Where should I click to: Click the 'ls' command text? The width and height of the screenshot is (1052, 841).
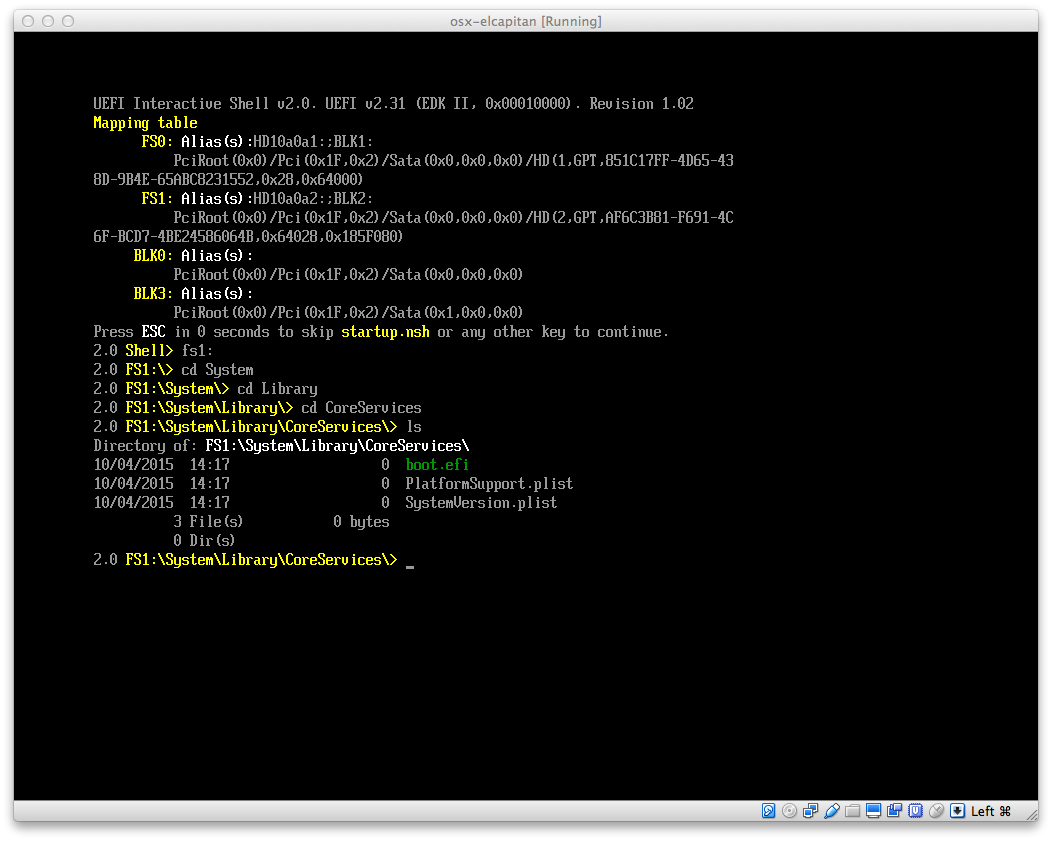point(414,427)
